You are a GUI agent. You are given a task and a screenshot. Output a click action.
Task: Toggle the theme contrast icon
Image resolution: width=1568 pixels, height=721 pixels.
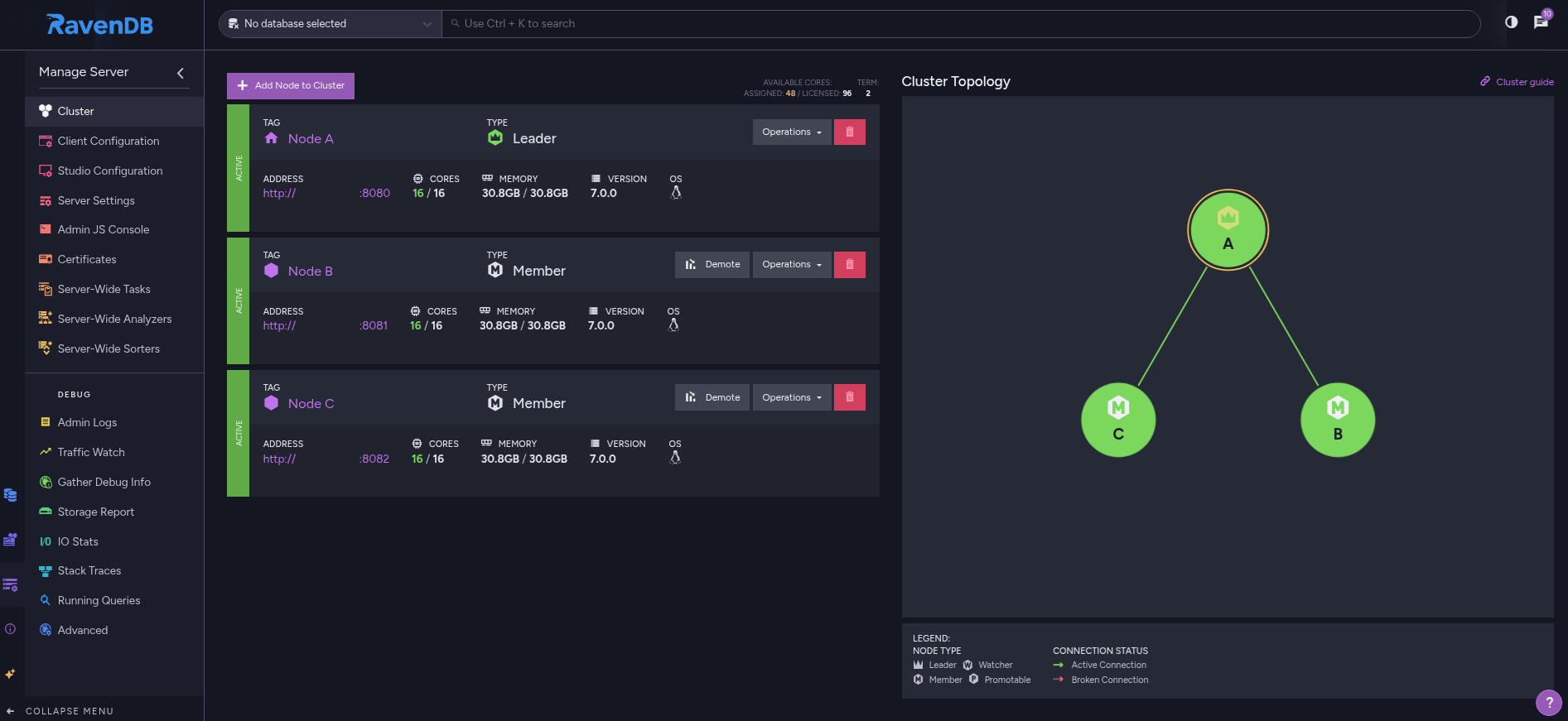click(1512, 22)
